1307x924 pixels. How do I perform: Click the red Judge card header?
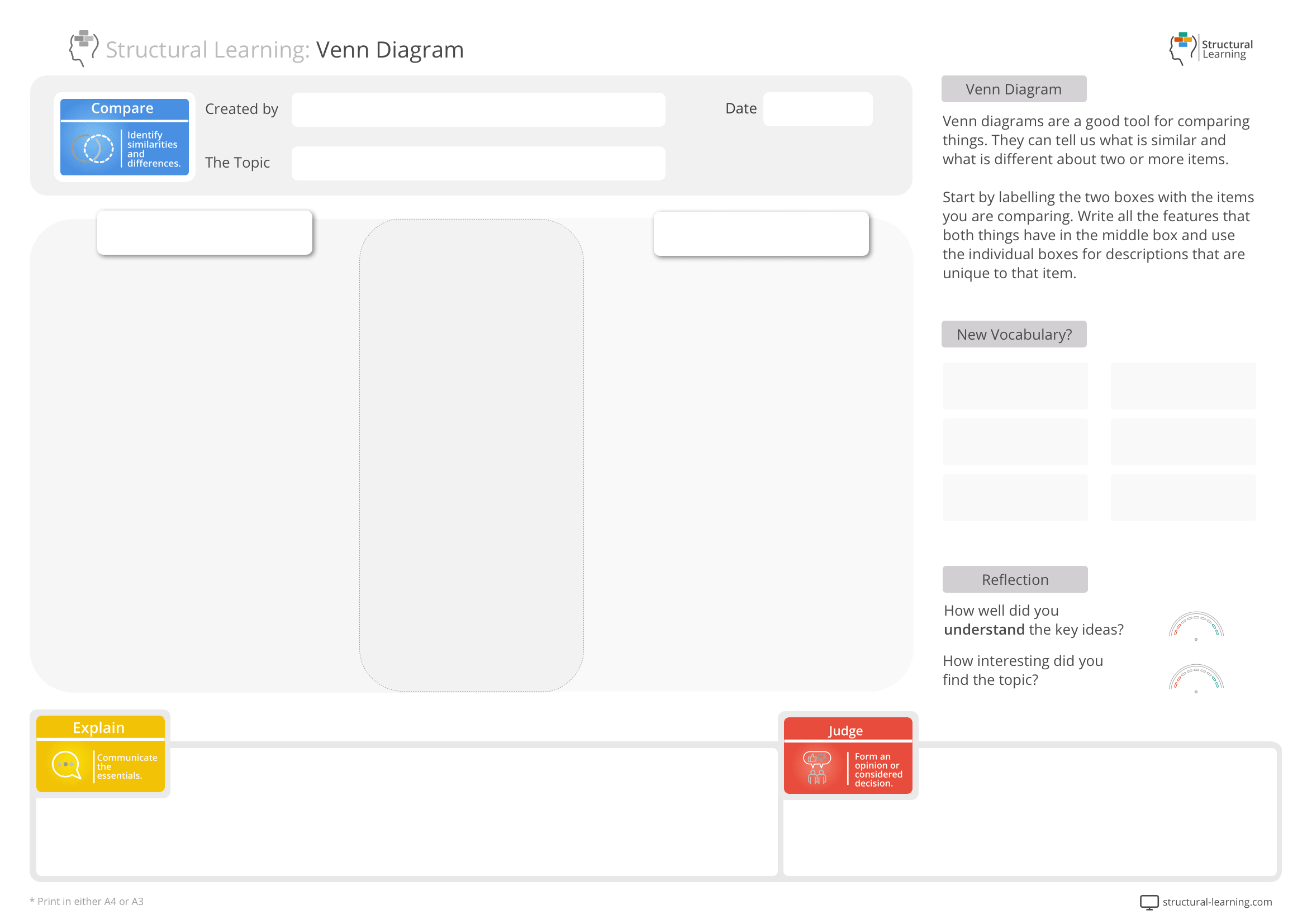click(847, 731)
